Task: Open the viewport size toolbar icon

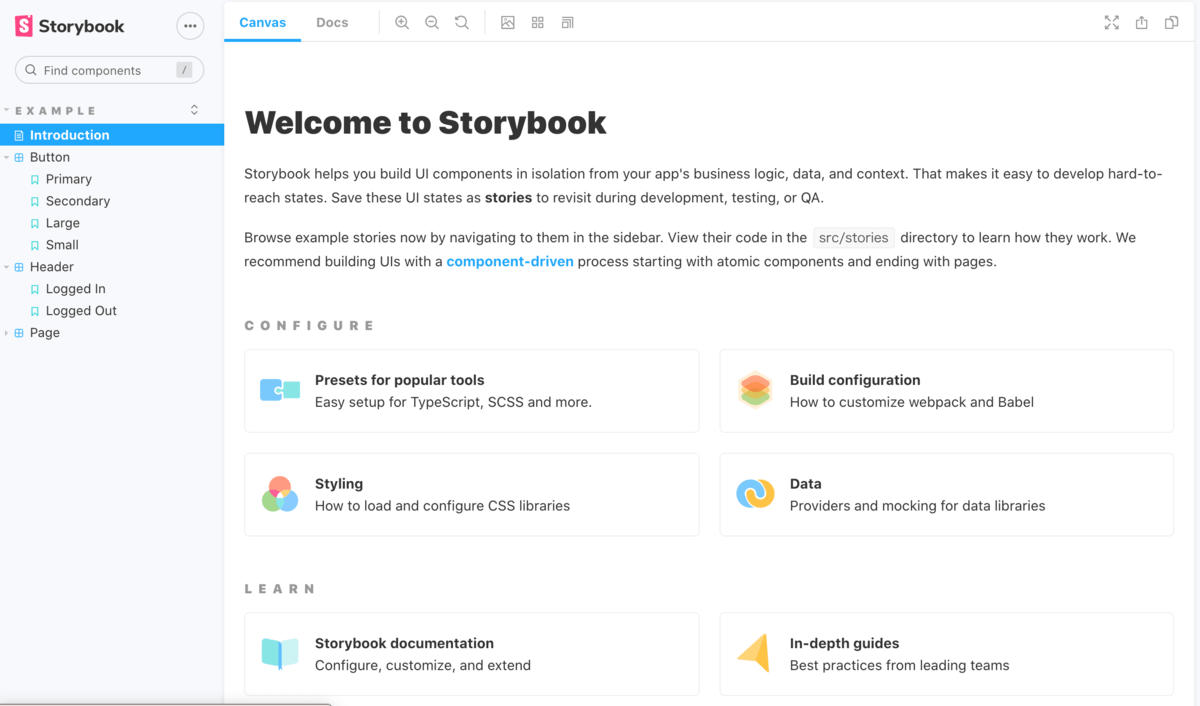Action: pos(568,22)
